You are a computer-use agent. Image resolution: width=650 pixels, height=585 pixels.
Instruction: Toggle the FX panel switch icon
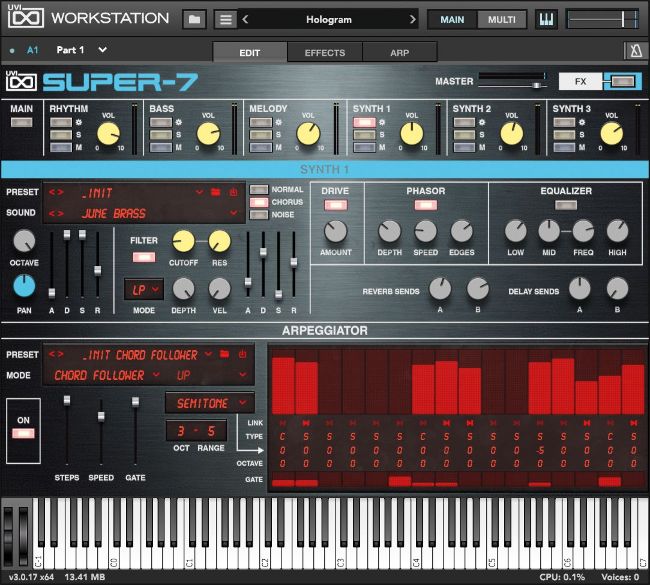623,81
